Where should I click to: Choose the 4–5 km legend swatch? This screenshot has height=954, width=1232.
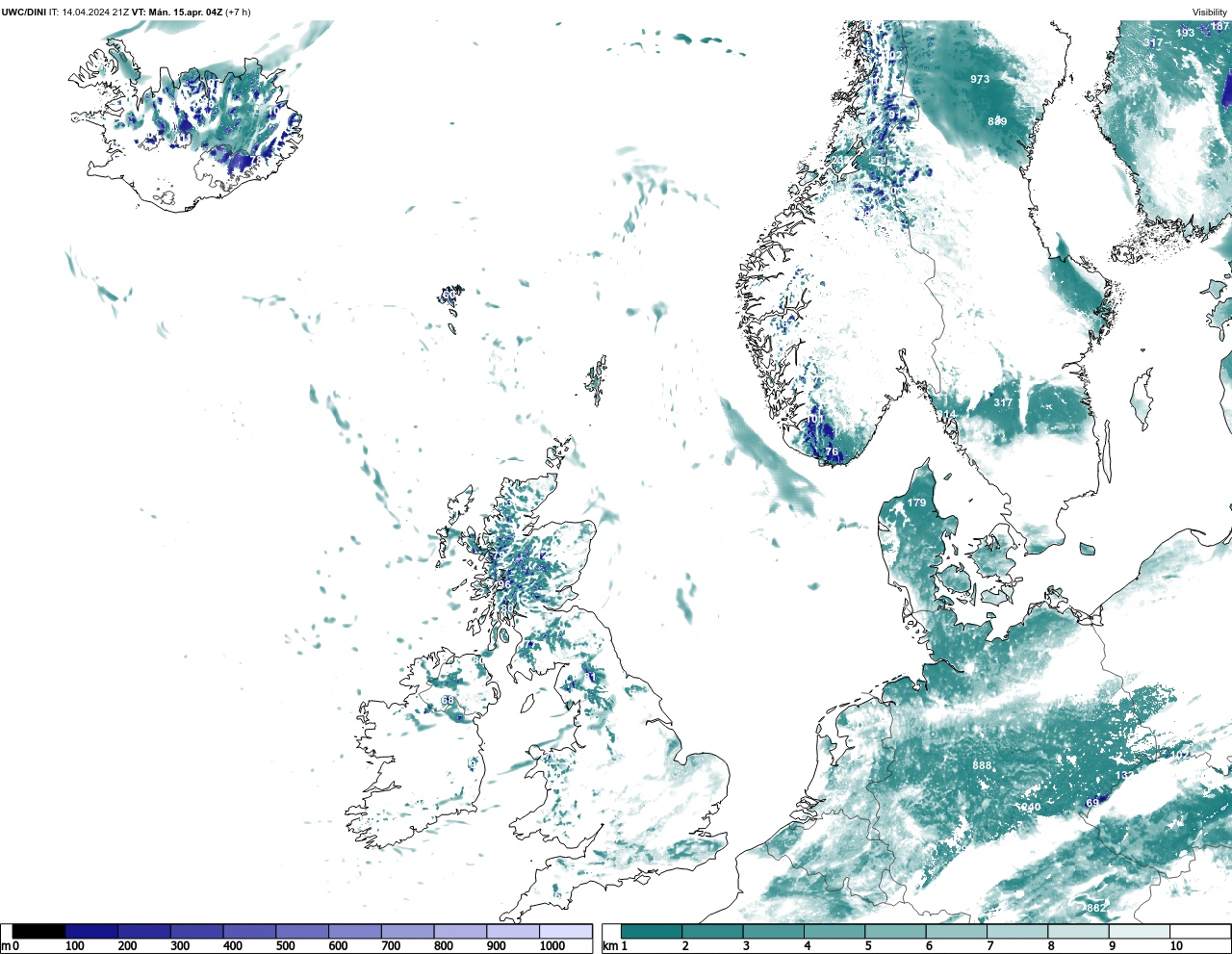tap(834, 931)
